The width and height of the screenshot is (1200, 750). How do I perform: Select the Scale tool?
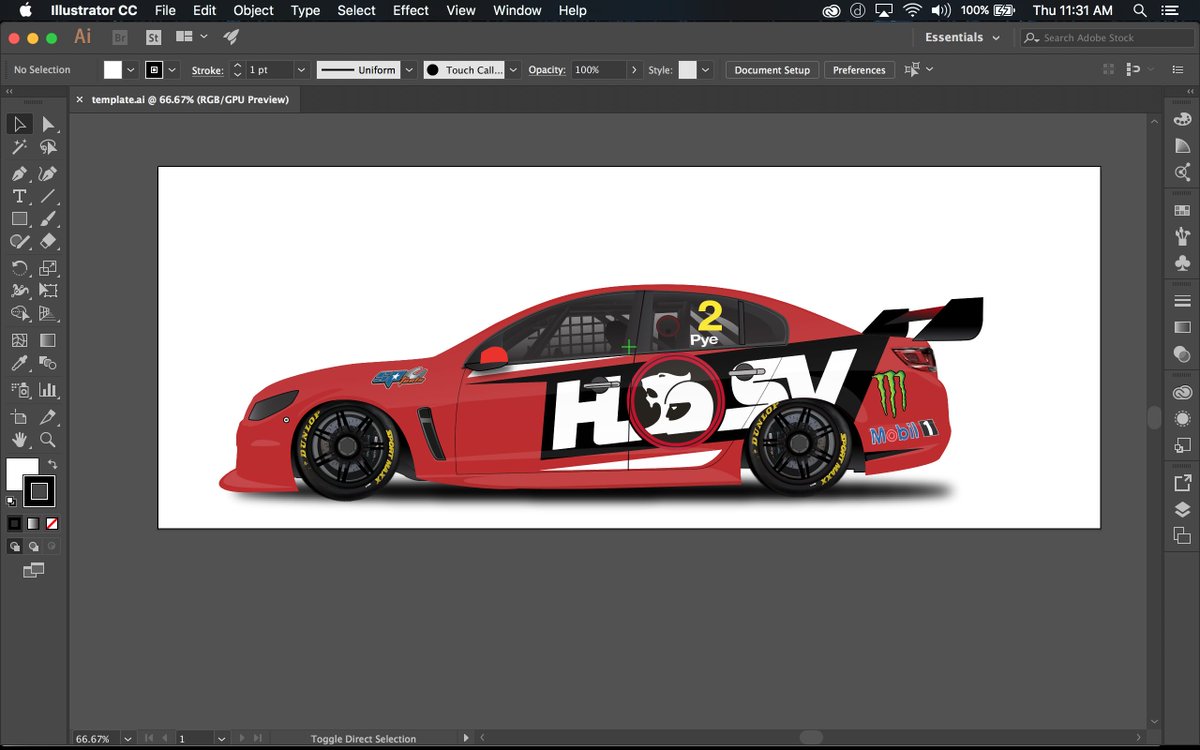click(47, 267)
